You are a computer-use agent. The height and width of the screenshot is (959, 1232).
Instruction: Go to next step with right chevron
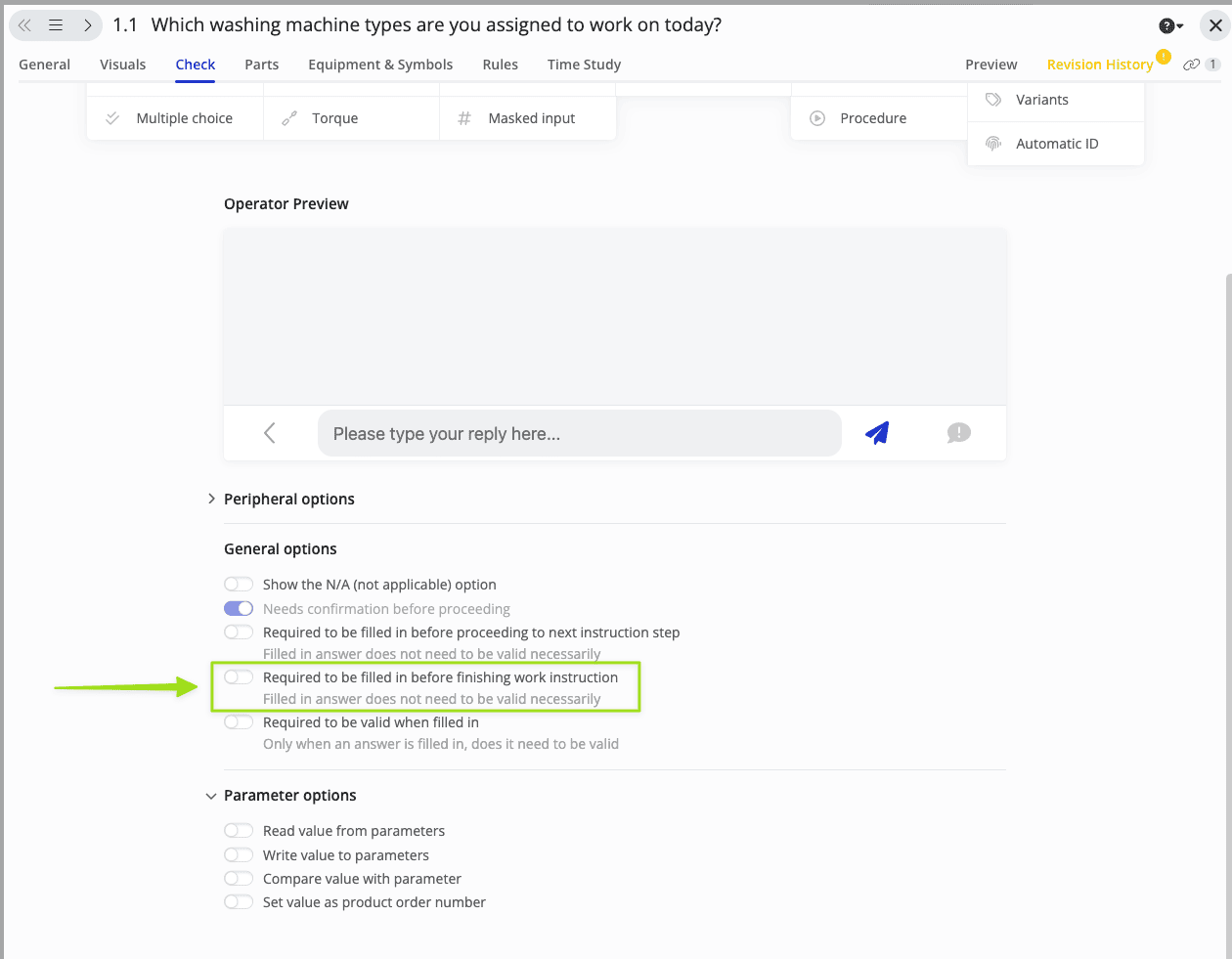tap(87, 25)
